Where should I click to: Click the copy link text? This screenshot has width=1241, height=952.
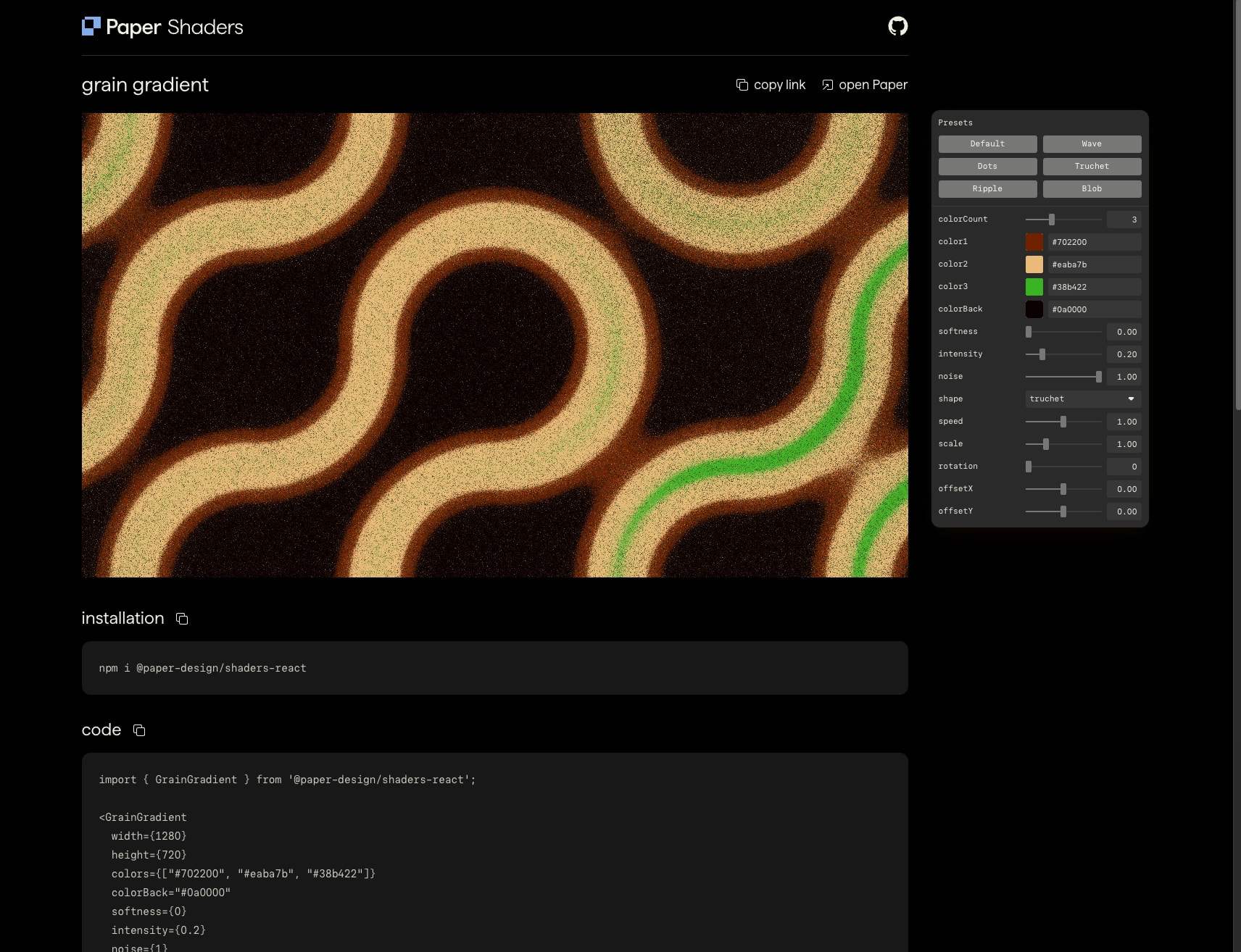point(779,85)
